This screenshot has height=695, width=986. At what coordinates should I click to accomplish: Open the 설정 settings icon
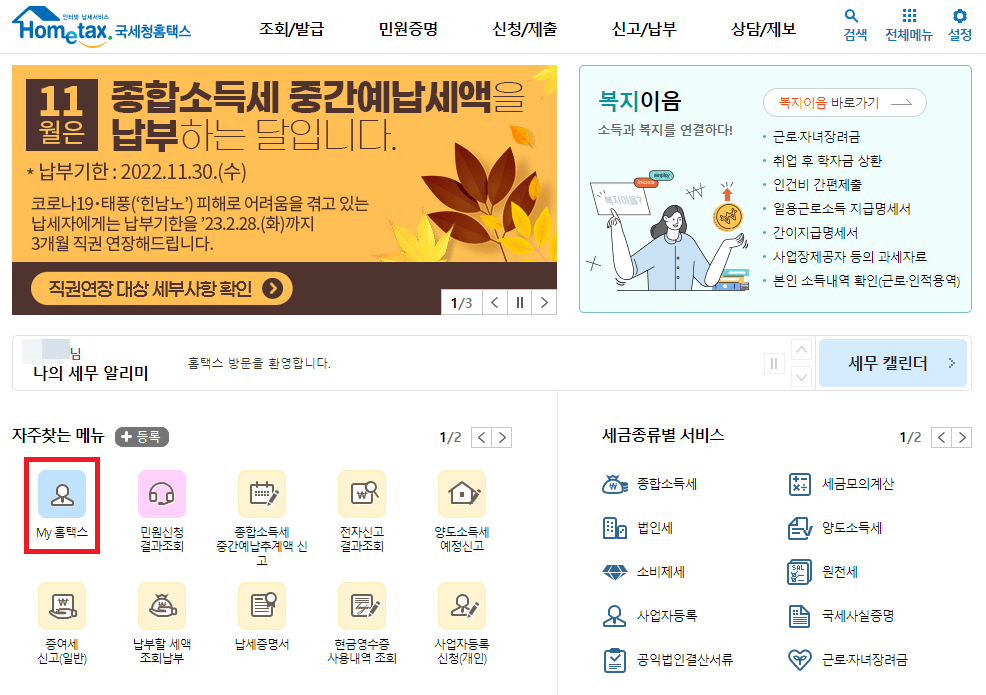[x=961, y=24]
